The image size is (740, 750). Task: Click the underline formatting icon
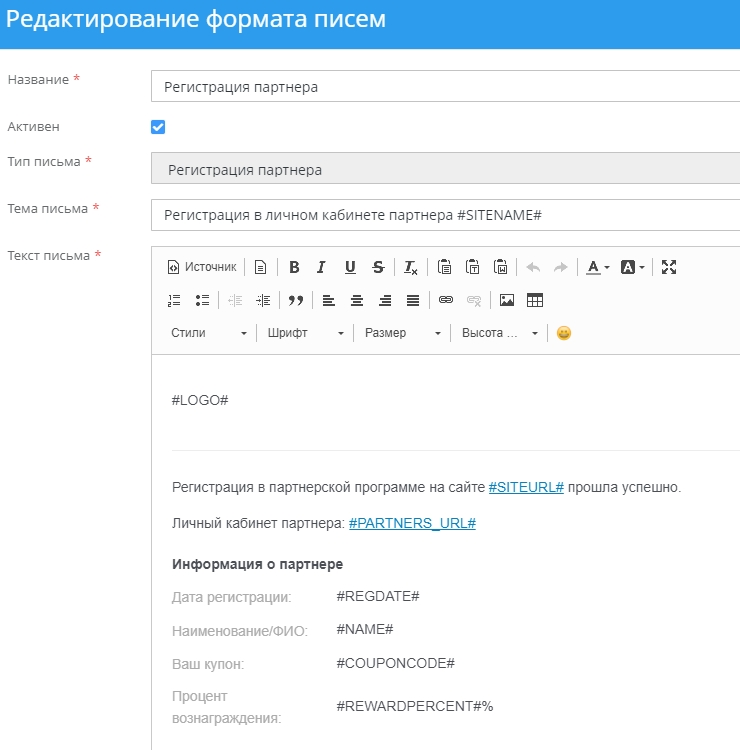pyautogui.click(x=350, y=267)
